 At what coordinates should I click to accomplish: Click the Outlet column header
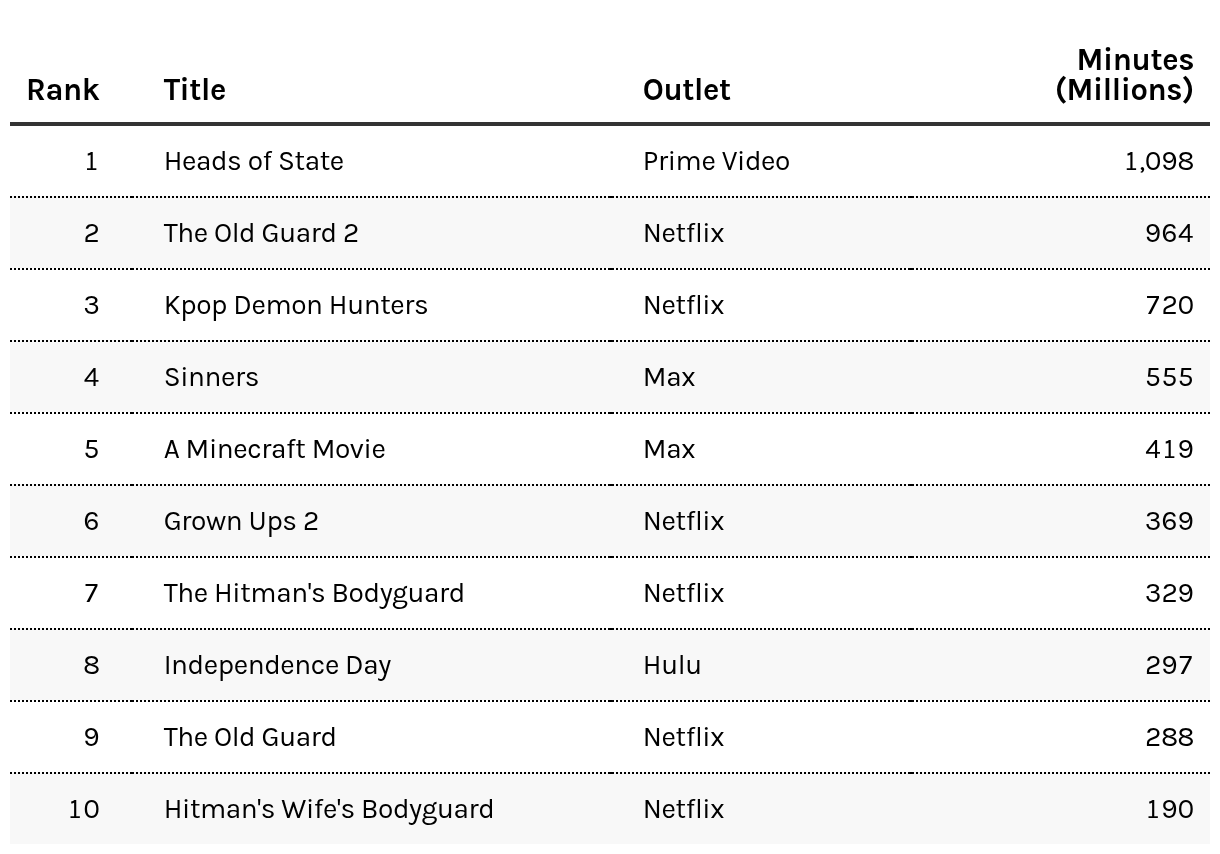coord(686,90)
